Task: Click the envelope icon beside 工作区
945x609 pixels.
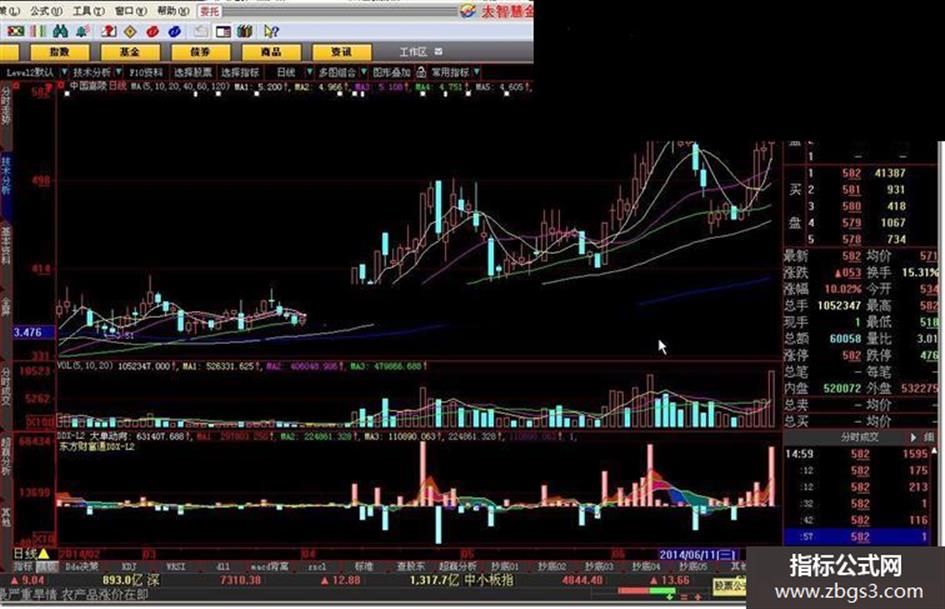Action: click(438, 52)
